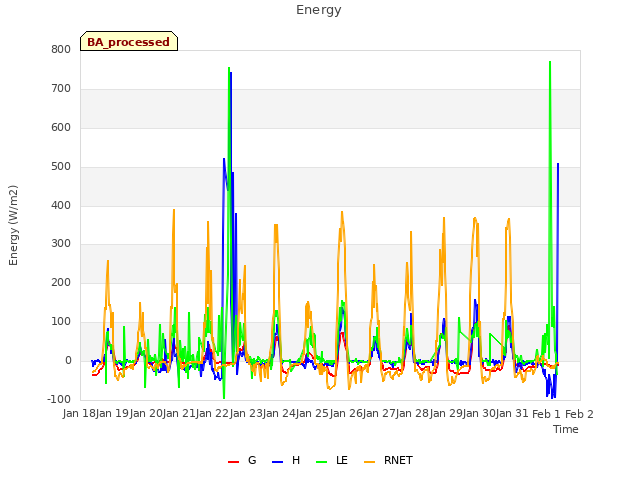Click the Energy chart title
The height and width of the screenshot is (480, 640).
[x=319, y=10]
